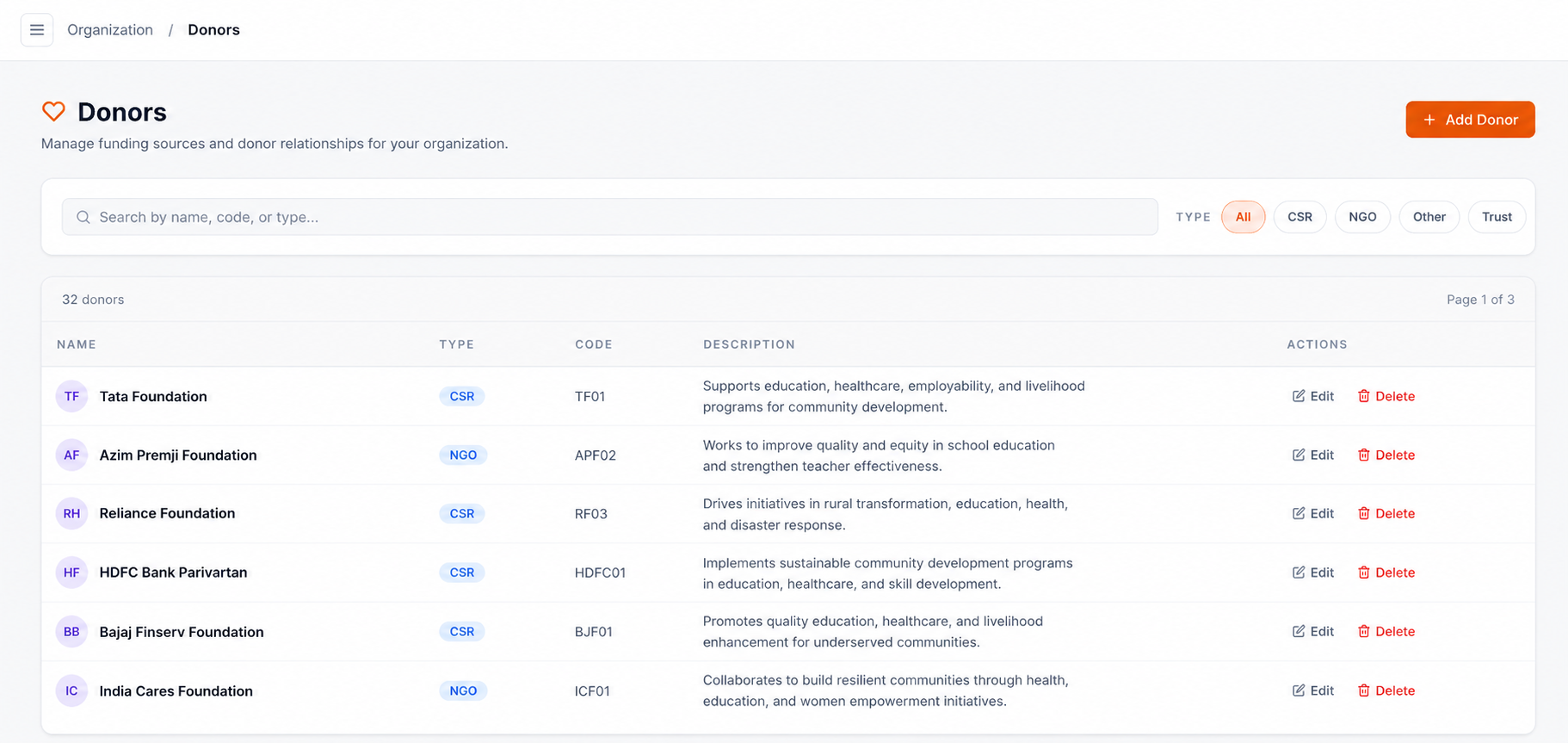
Task: Click the 32 donors count label
Action: tap(93, 300)
